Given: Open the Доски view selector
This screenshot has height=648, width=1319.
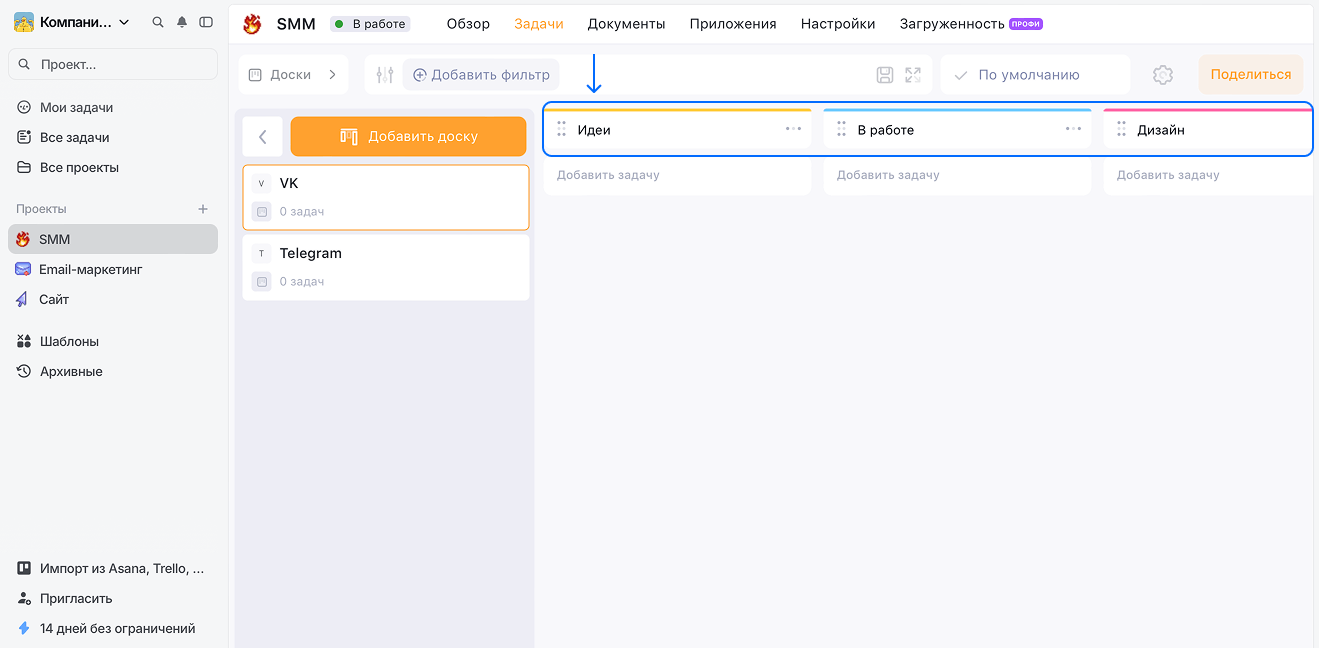Looking at the screenshot, I should click(293, 75).
